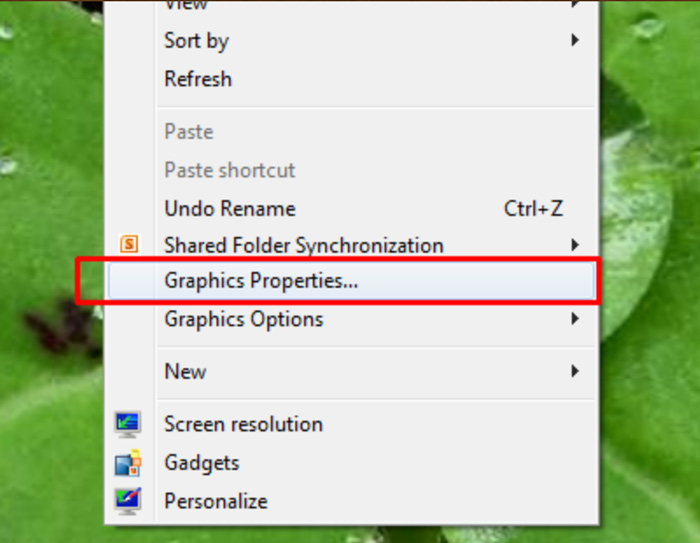Choose Refresh from the context menu

[198, 79]
